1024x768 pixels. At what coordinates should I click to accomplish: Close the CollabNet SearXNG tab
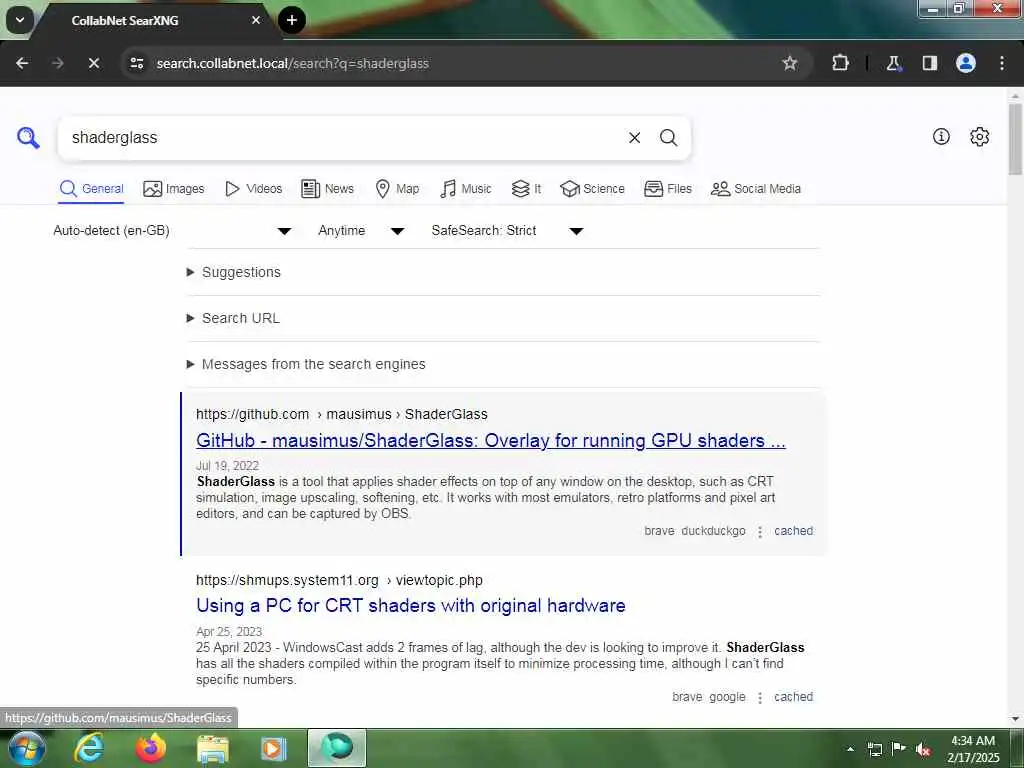tap(256, 20)
